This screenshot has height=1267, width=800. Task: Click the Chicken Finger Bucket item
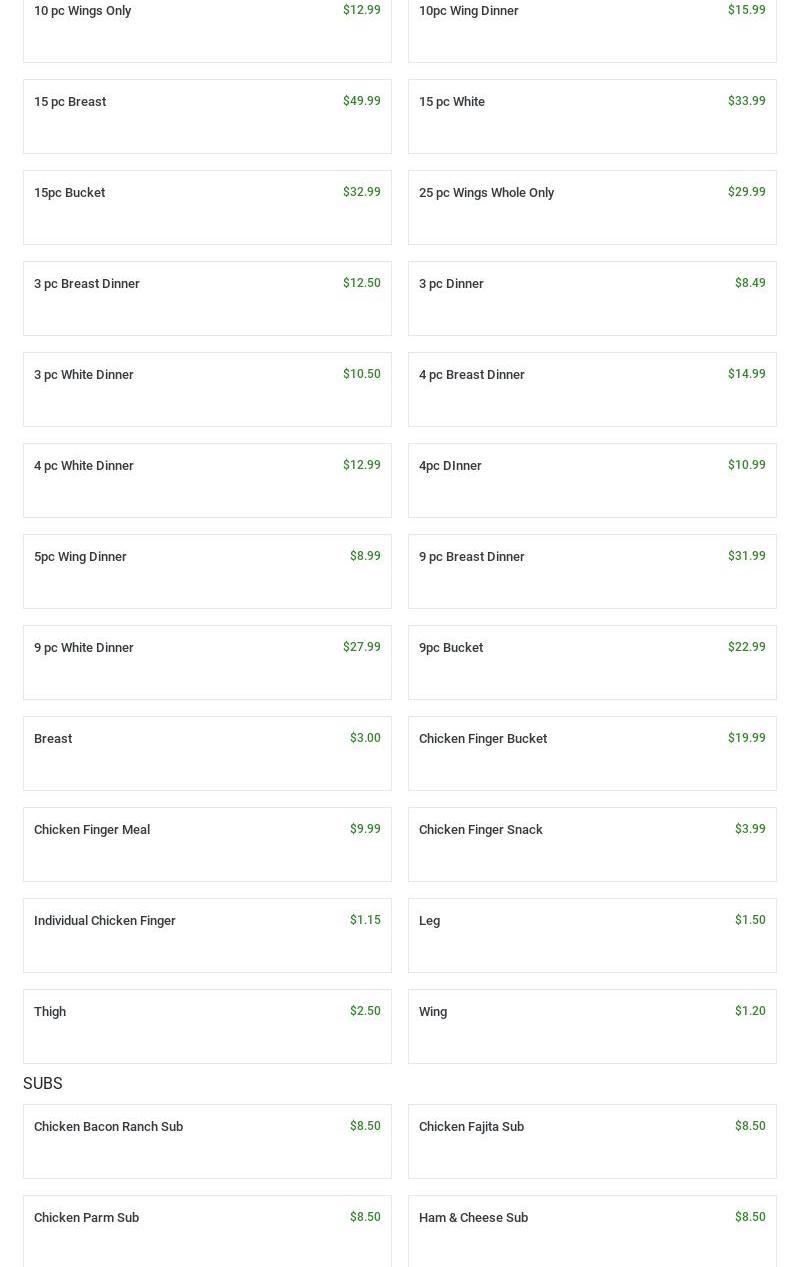pos(592,753)
